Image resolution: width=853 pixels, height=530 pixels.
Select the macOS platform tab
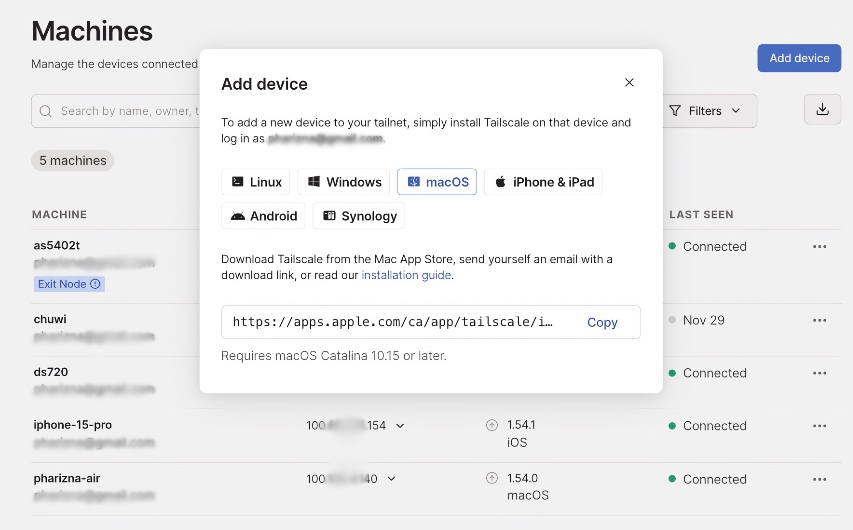click(x=437, y=182)
